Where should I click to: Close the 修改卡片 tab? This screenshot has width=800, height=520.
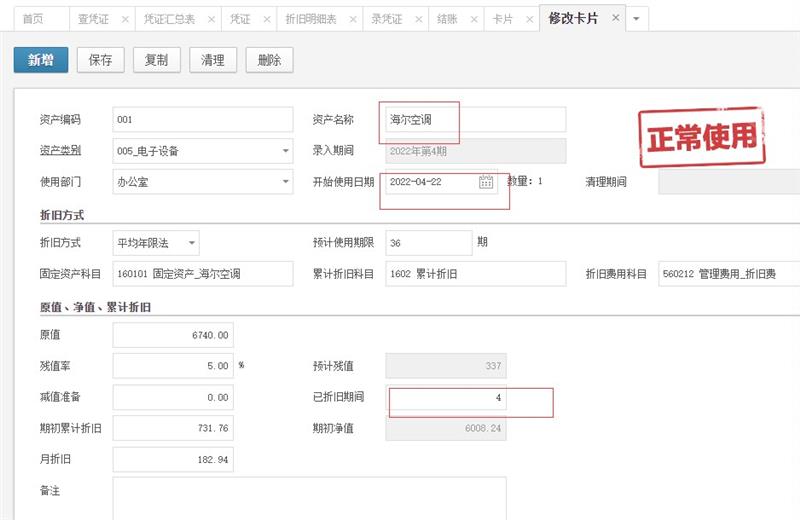(x=615, y=18)
